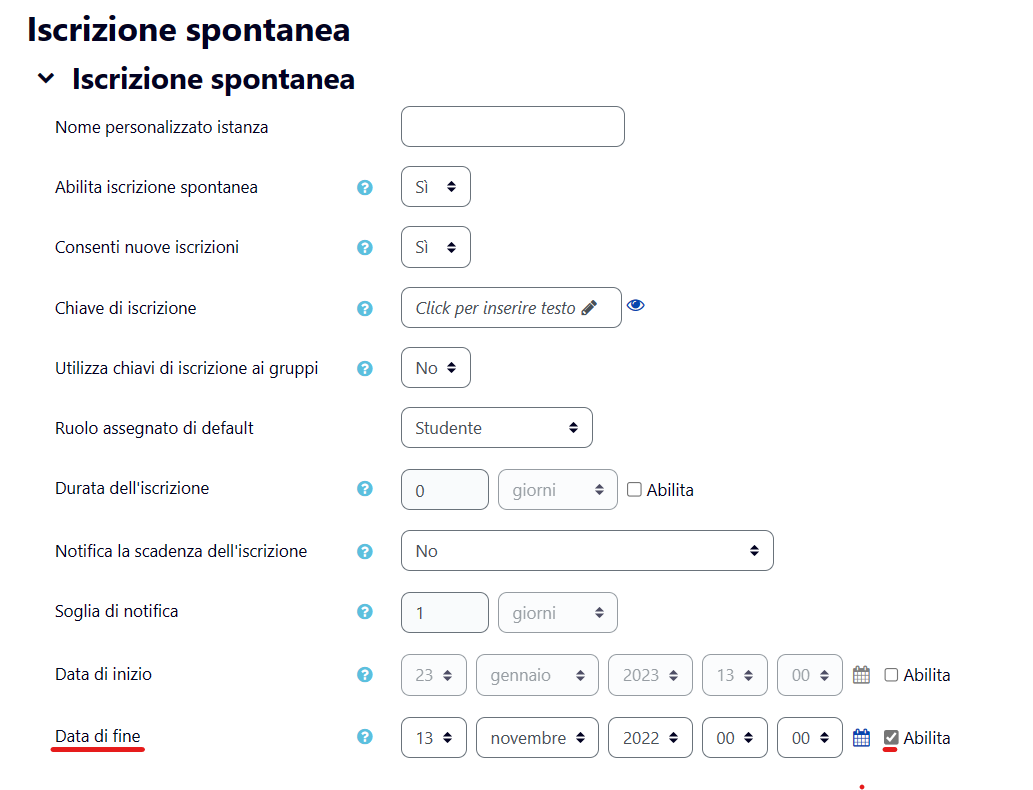The image size is (1033, 790).
Task: Tick Abilita checkbox for Data di inizio
Action: [x=891, y=675]
